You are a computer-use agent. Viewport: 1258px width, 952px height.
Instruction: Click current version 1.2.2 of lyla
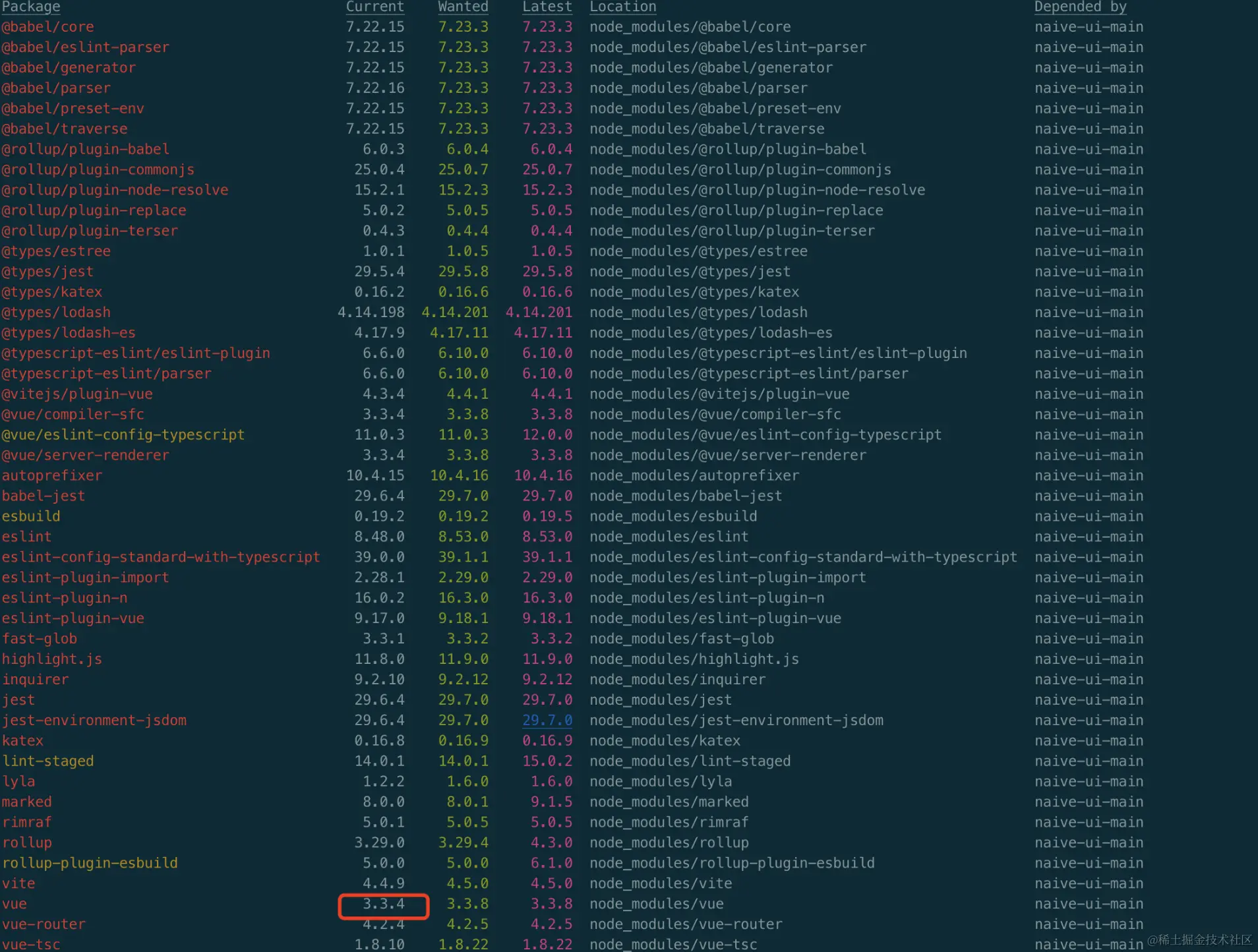point(384,782)
